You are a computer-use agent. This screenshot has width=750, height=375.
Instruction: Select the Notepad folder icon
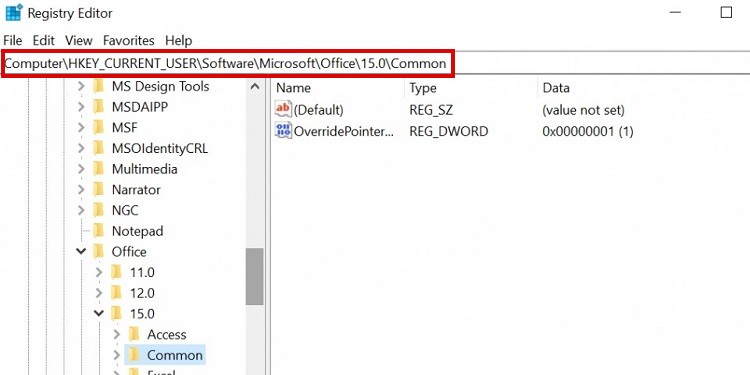pyautogui.click(x=99, y=231)
